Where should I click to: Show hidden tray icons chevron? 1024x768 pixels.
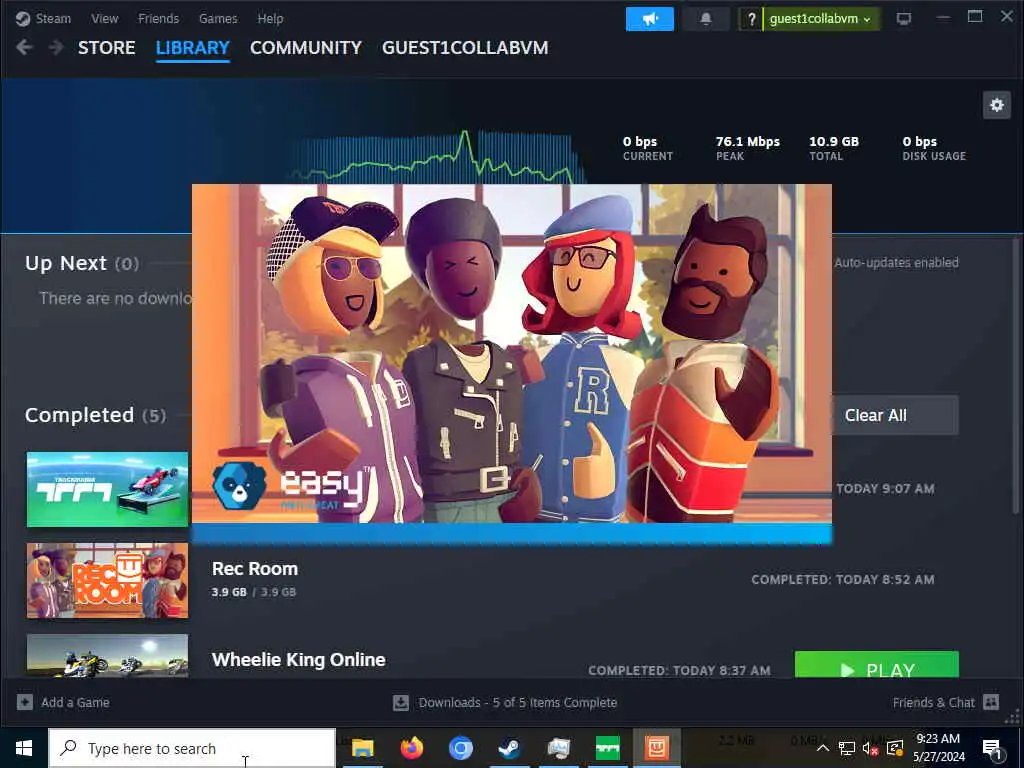[x=823, y=748]
